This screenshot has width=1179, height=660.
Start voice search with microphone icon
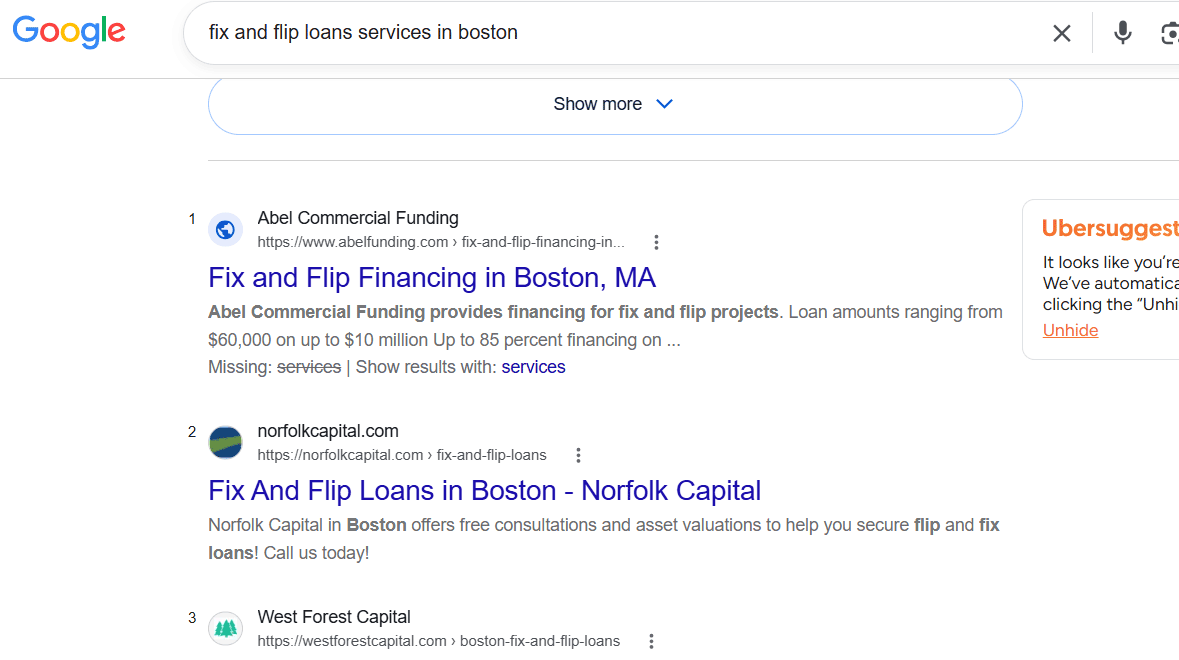coord(1122,33)
